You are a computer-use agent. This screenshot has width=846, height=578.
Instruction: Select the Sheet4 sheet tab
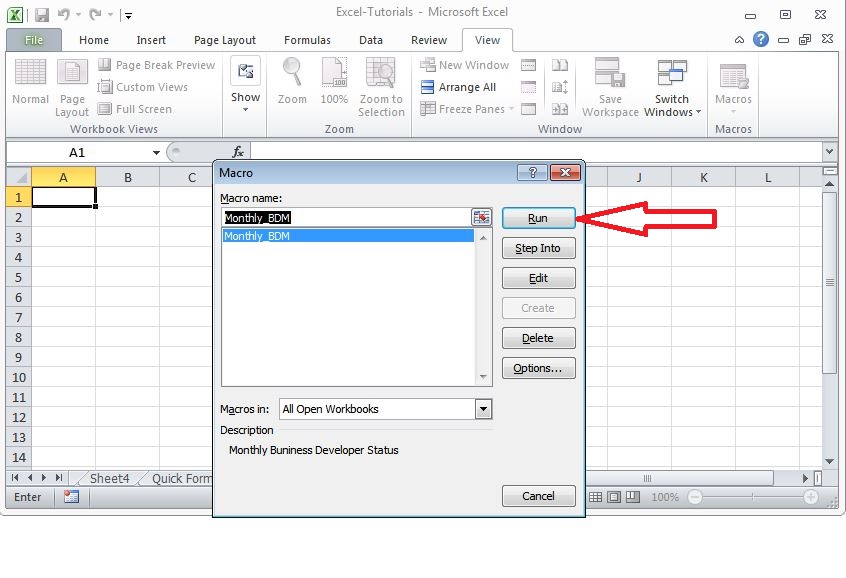pos(110,479)
